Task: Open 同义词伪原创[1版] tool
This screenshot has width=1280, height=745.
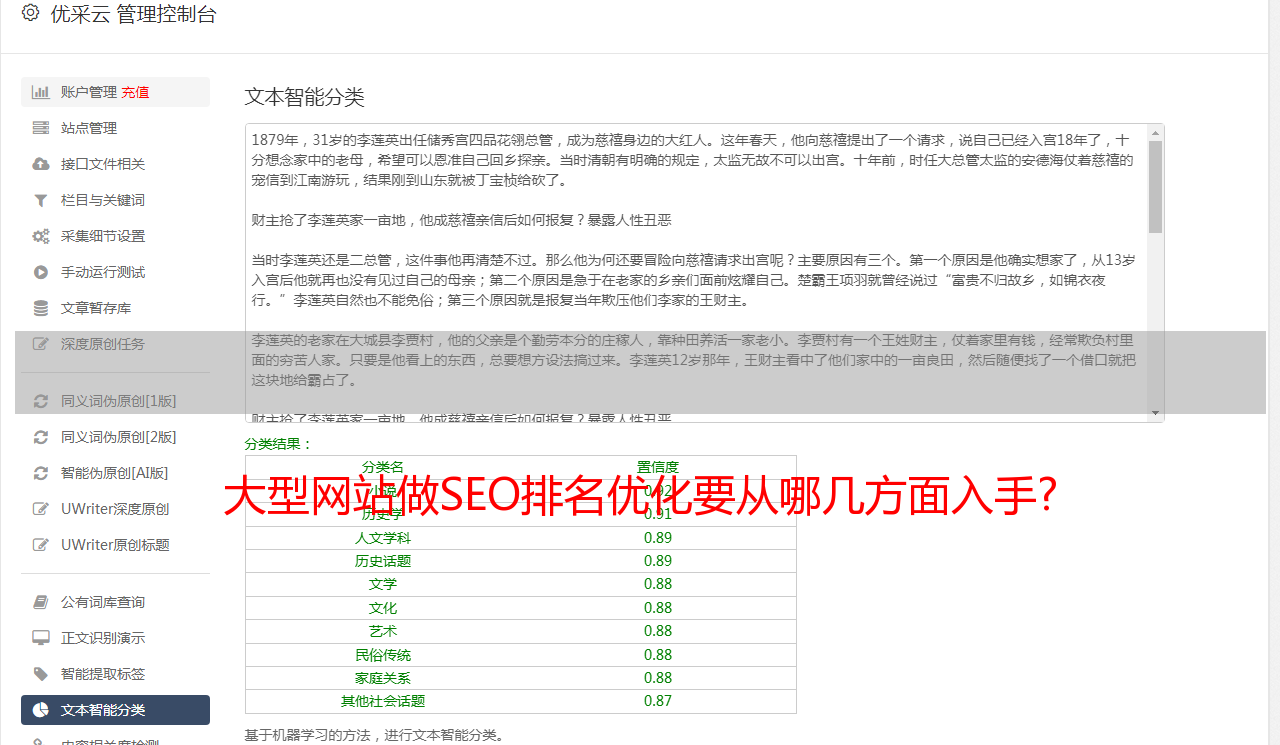Action: [x=119, y=401]
